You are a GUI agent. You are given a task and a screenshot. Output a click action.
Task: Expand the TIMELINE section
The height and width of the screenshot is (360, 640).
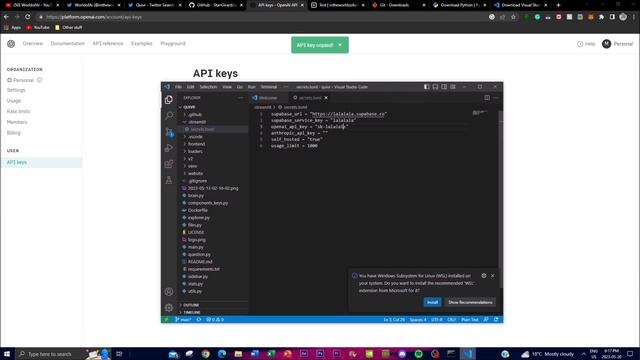(213, 312)
